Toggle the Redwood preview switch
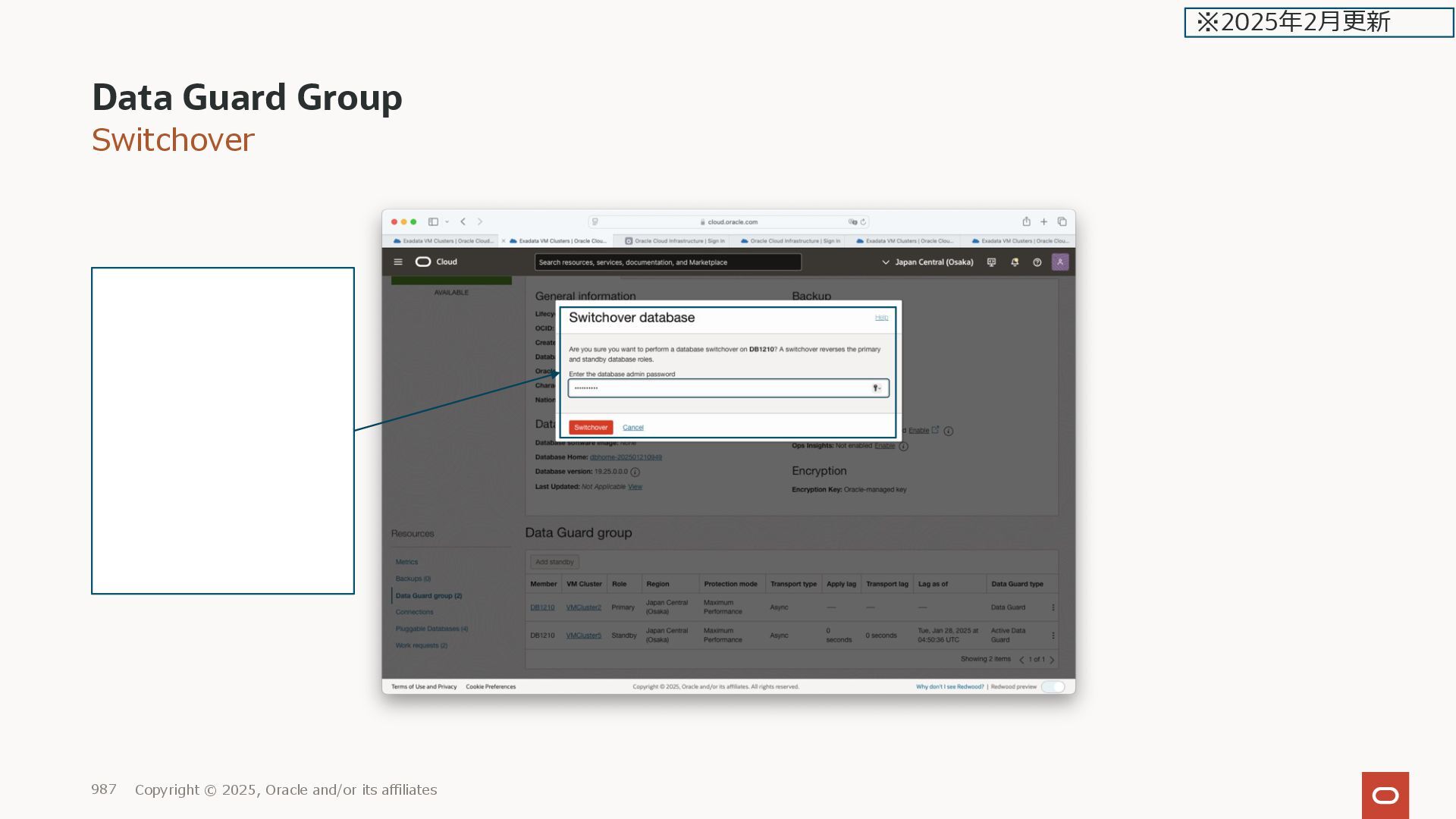This screenshot has height=819, width=1456. [x=1053, y=687]
